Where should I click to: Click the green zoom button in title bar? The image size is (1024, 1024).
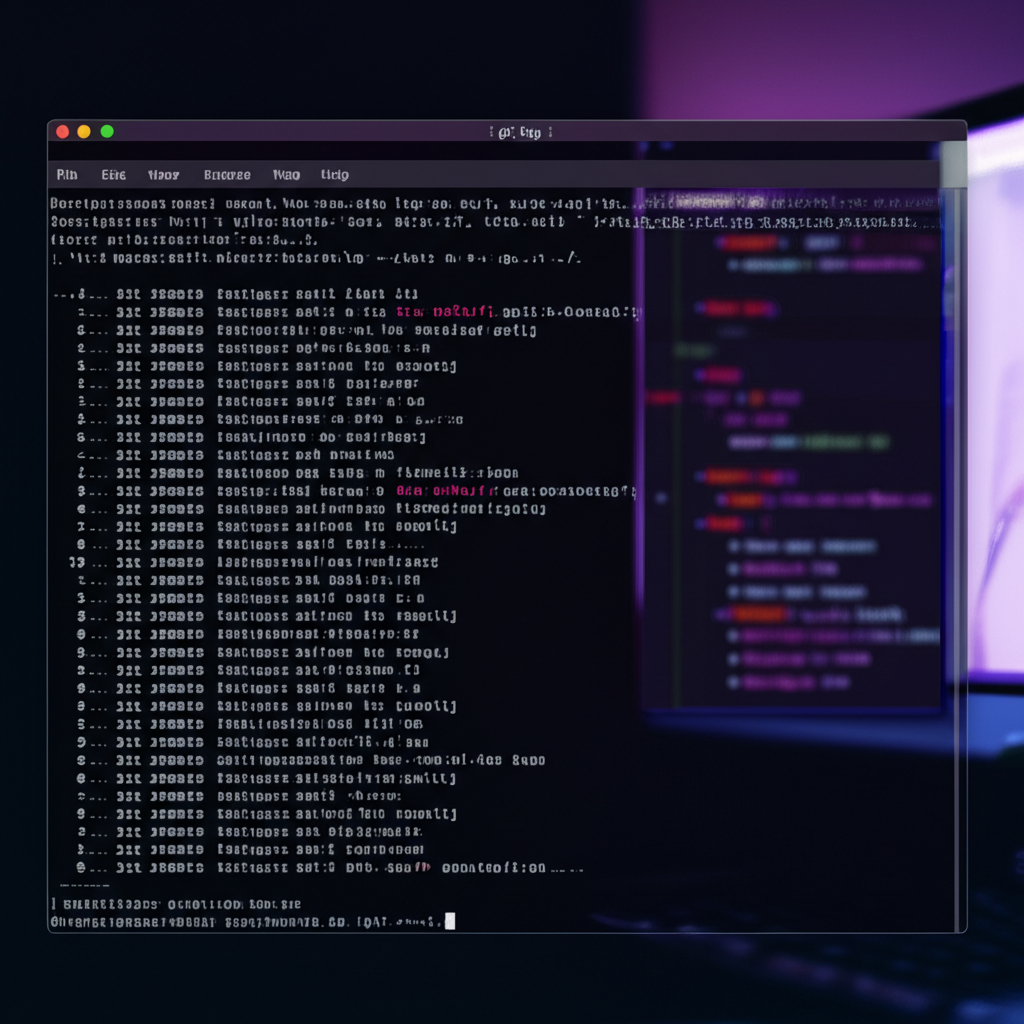(x=107, y=130)
